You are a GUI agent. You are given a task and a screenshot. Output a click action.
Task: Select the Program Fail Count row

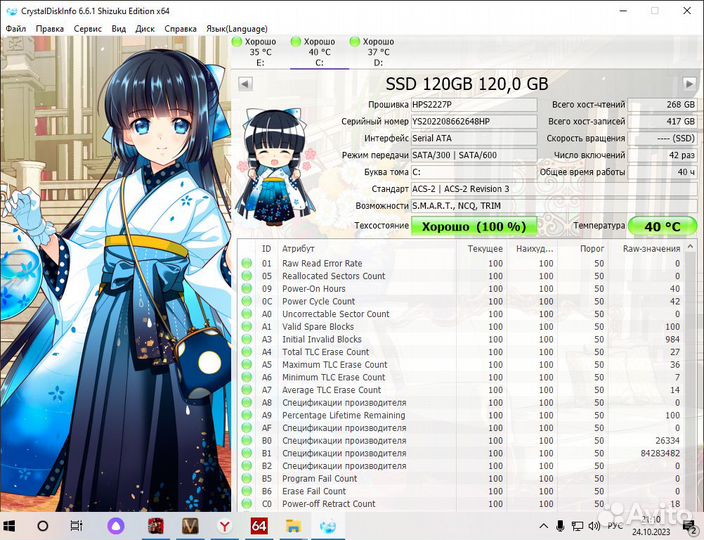click(462, 479)
